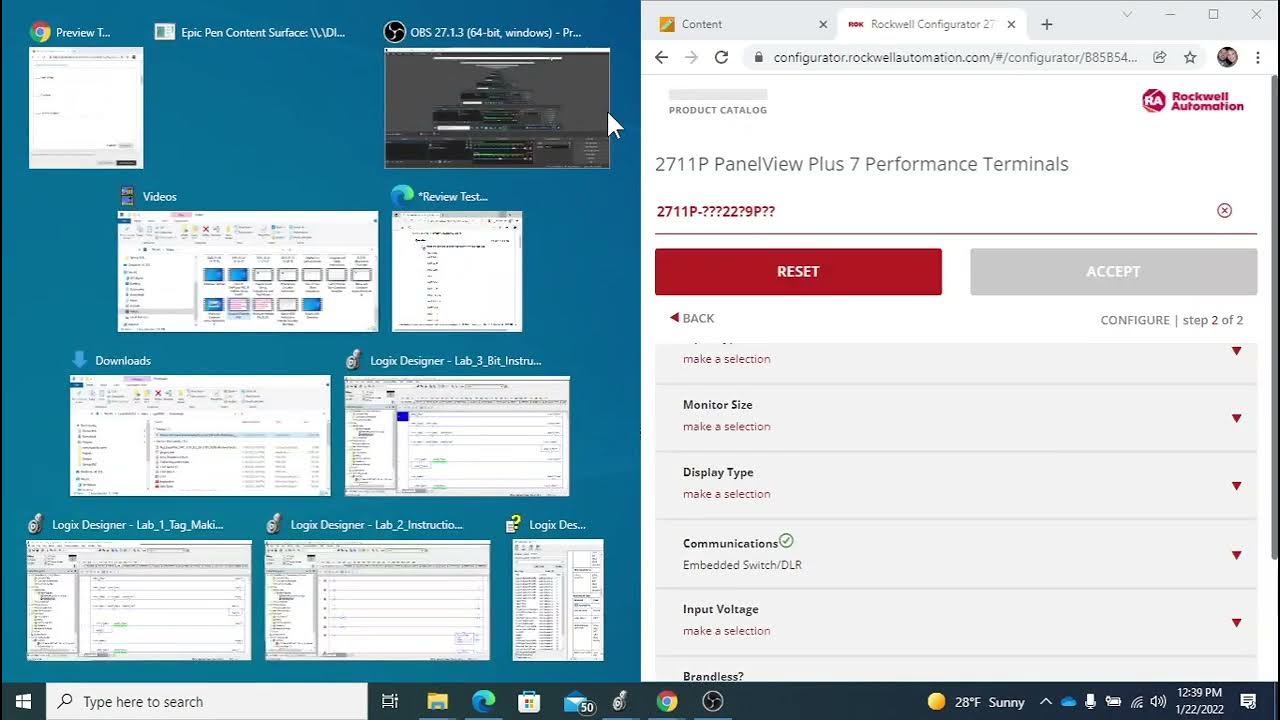The height and width of the screenshot is (720, 1280).
Task: Open the Windows Start menu
Action: click(22, 701)
